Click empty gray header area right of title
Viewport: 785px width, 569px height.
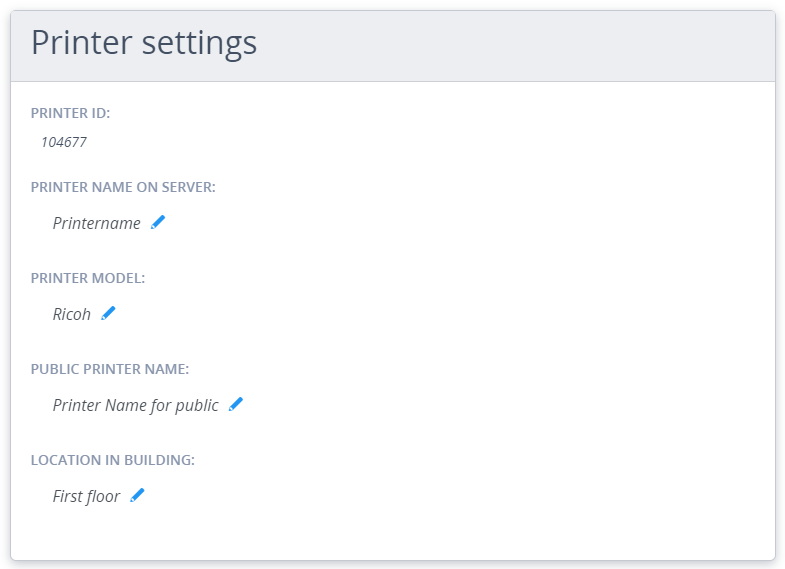coord(520,45)
